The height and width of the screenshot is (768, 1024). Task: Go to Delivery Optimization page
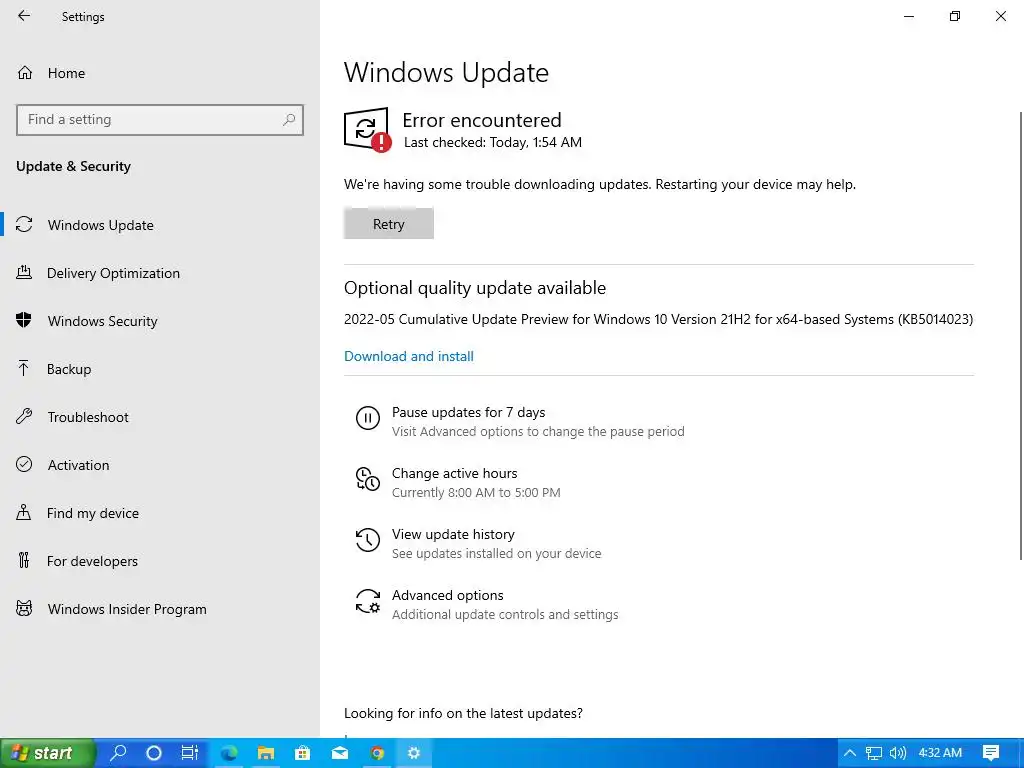click(113, 273)
